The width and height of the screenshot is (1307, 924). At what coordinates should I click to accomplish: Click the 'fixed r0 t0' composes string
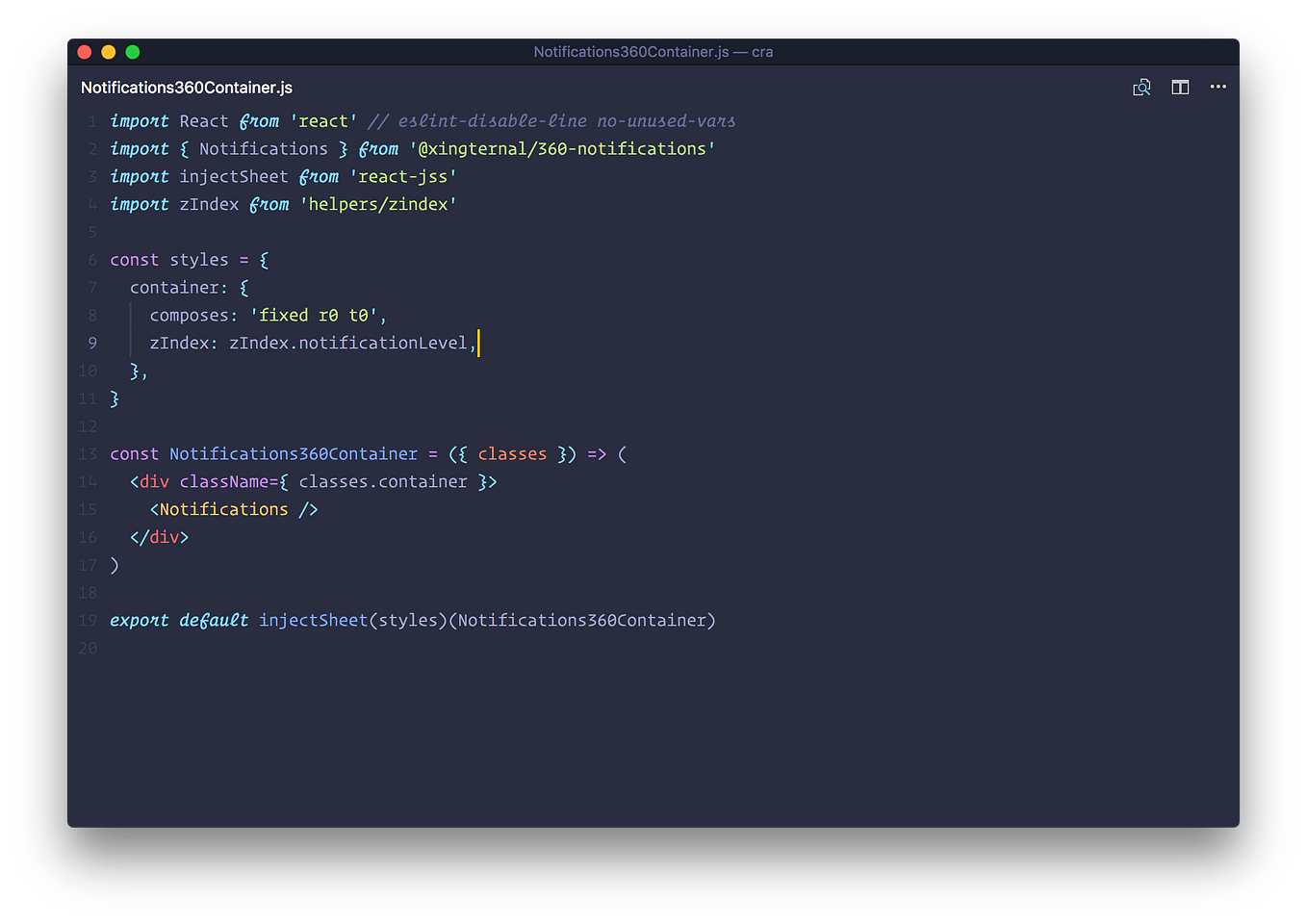(x=312, y=315)
